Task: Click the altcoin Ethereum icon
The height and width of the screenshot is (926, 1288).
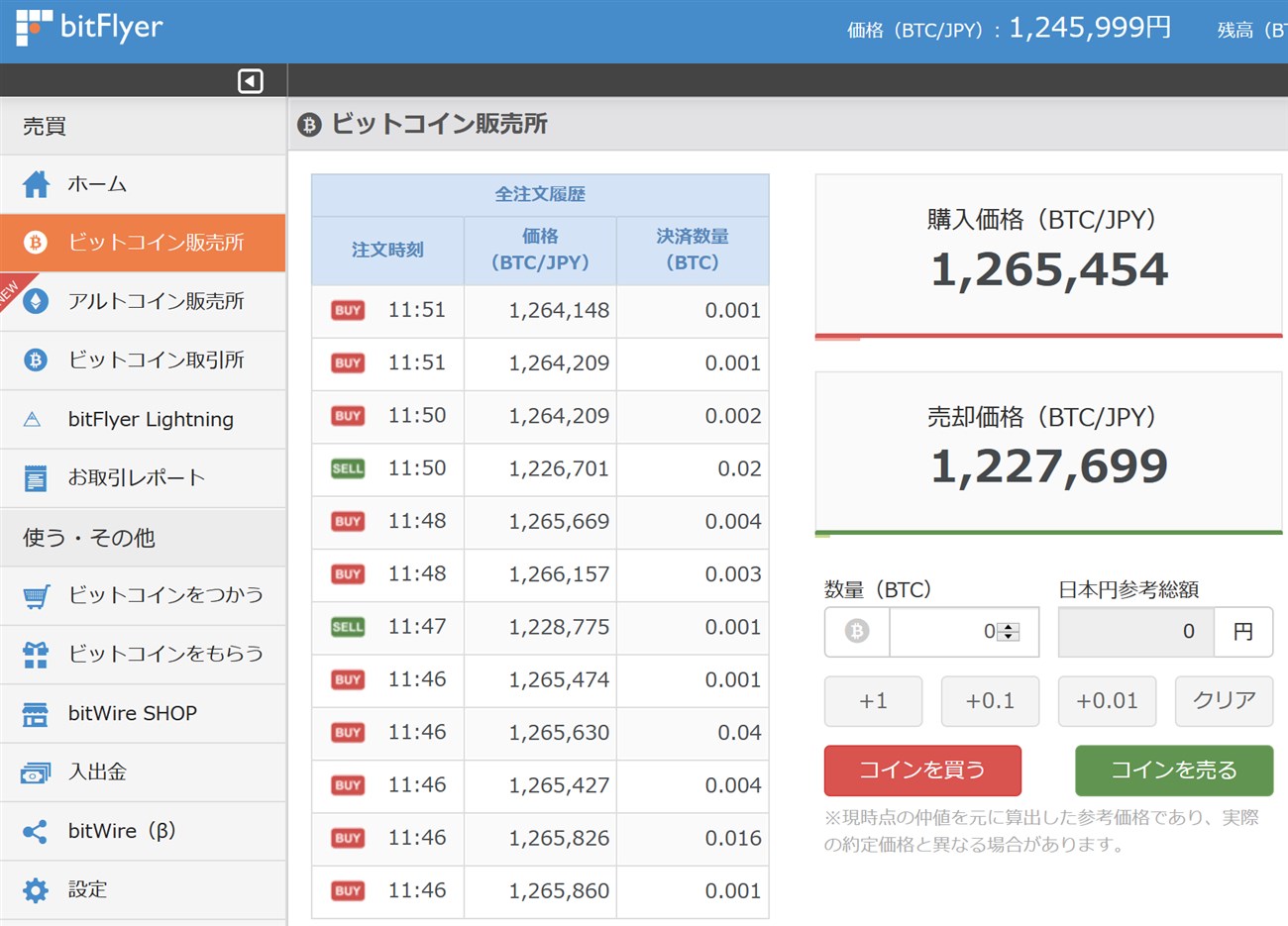Action: [x=36, y=301]
